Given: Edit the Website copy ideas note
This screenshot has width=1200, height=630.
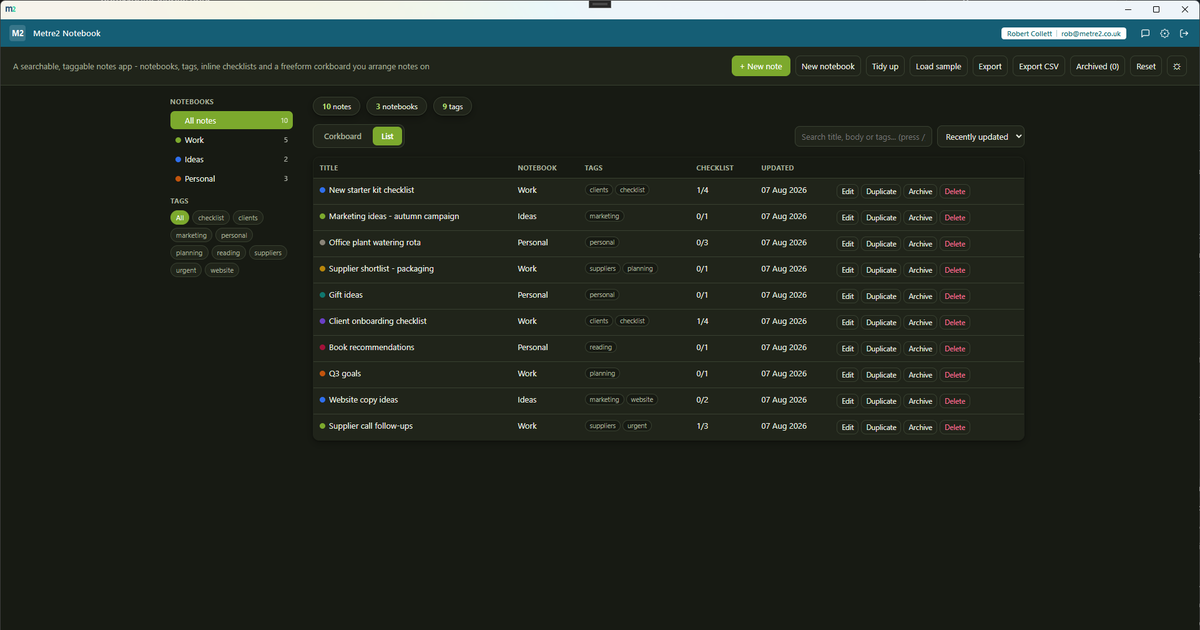Looking at the screenshot, I should click(x=848, y=401).
